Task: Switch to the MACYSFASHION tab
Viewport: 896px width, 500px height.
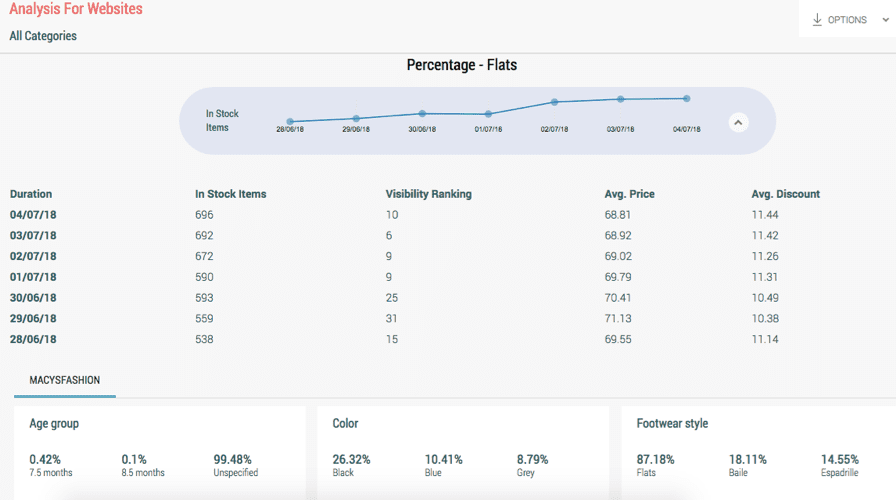Action: 64,380
